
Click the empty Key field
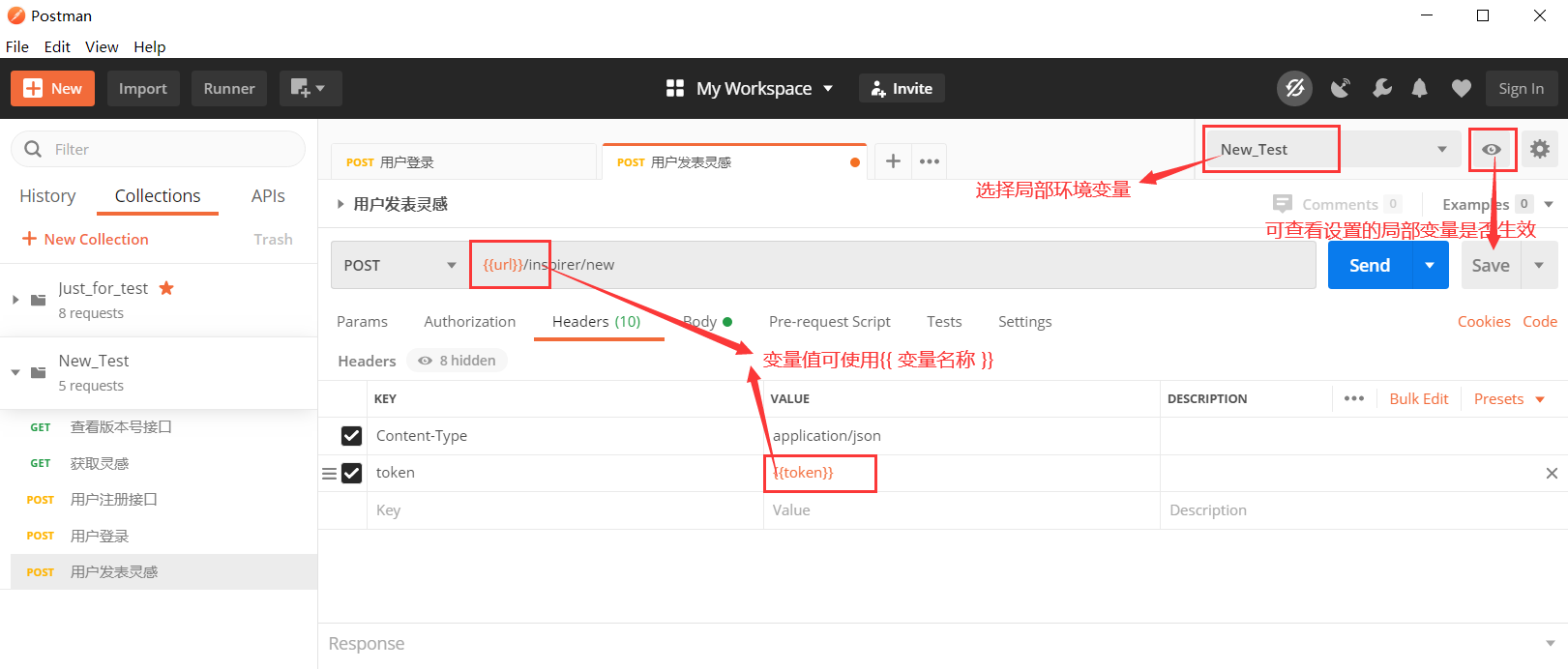tap(565, 509)
